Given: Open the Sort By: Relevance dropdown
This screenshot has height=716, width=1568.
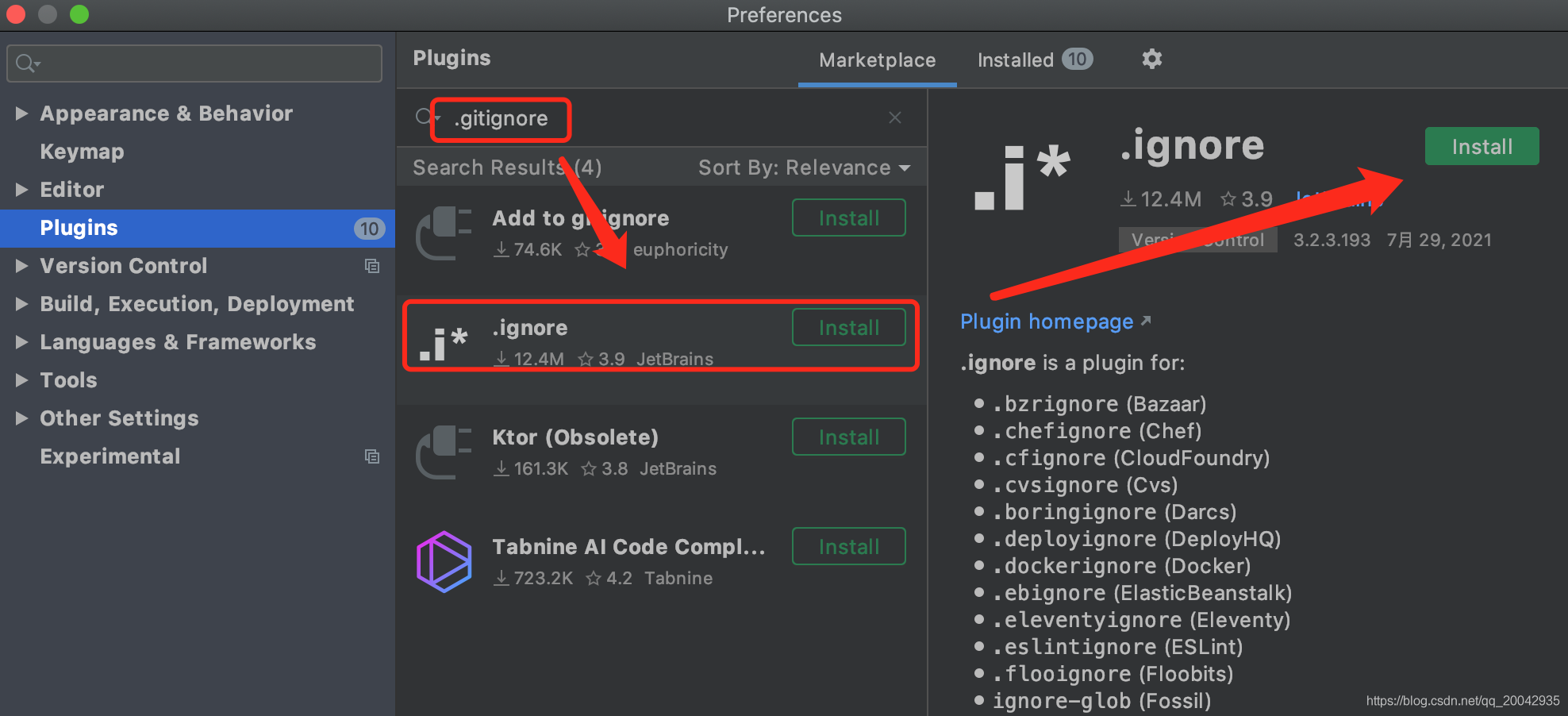Looking at the screenshot, I should [x=804, y=167].
